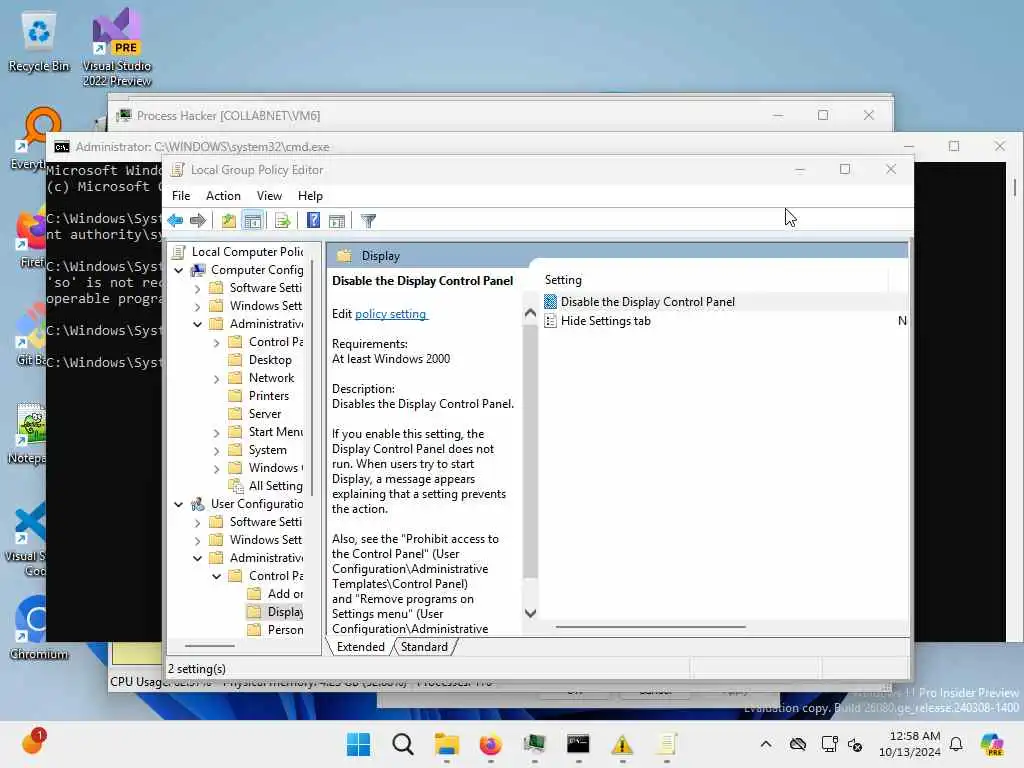Switch to the cmd.exe taskbar icon

click(578, 744)
